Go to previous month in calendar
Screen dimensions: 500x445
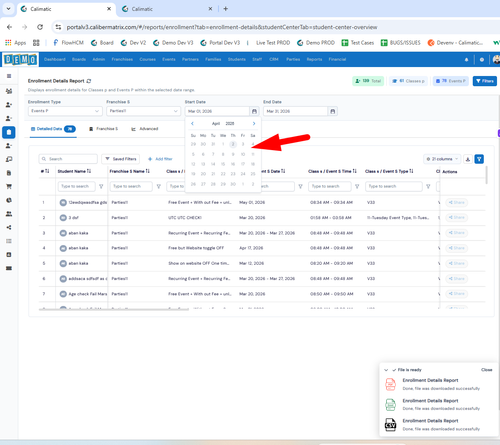(x=192, y=124)
